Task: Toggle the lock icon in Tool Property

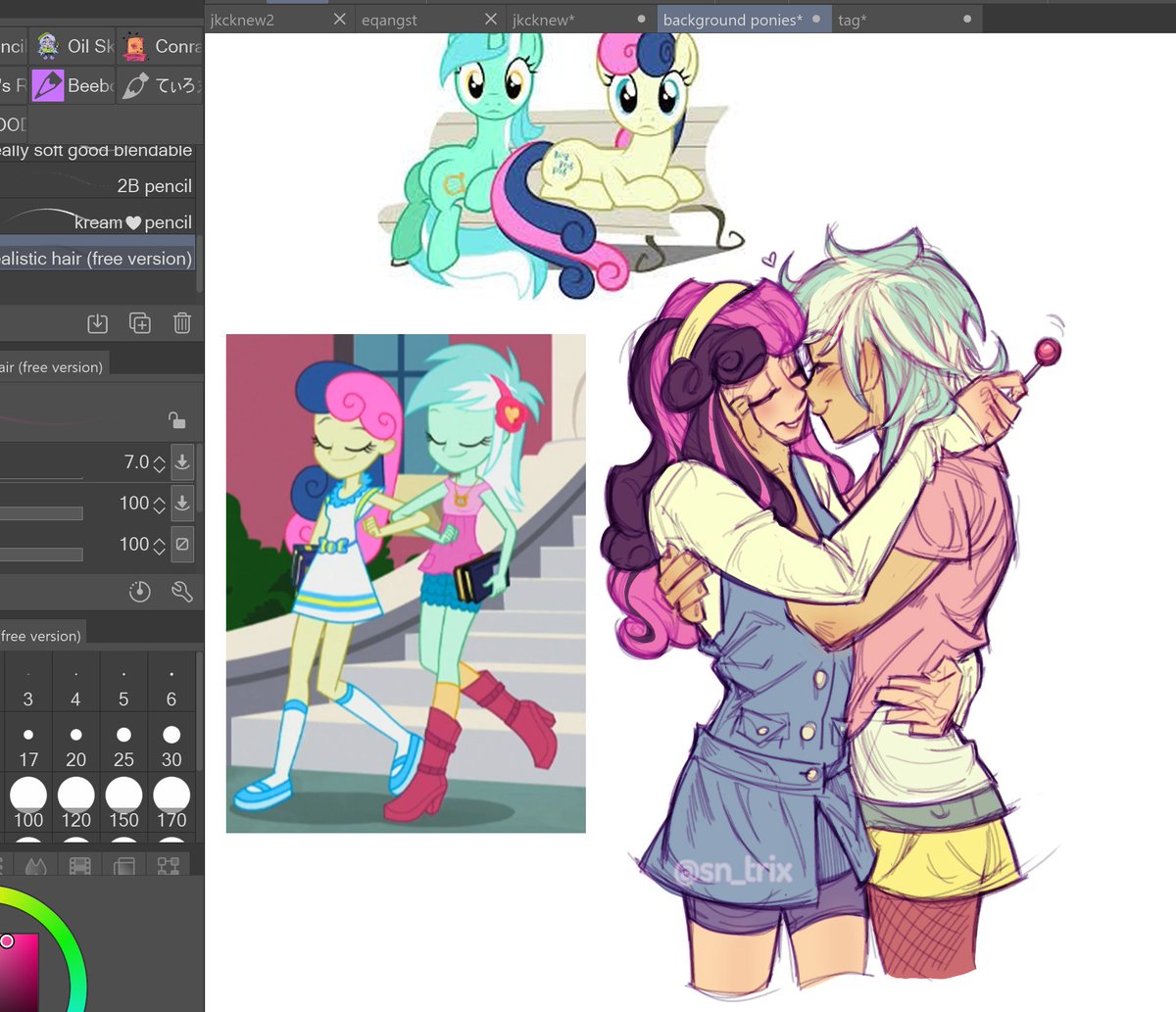Action: pos(178,418)
